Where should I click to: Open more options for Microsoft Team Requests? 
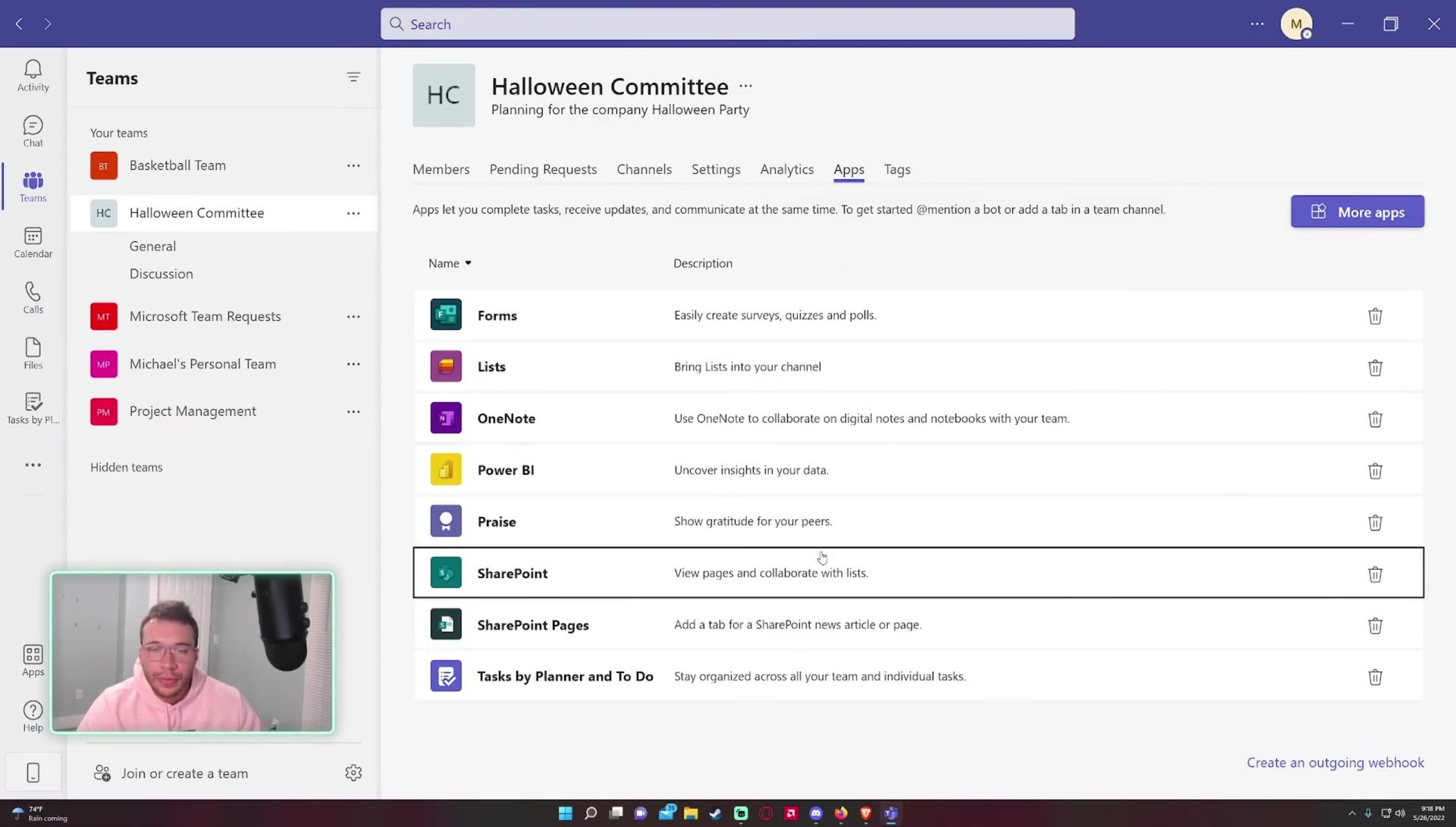tap(353, 316)
